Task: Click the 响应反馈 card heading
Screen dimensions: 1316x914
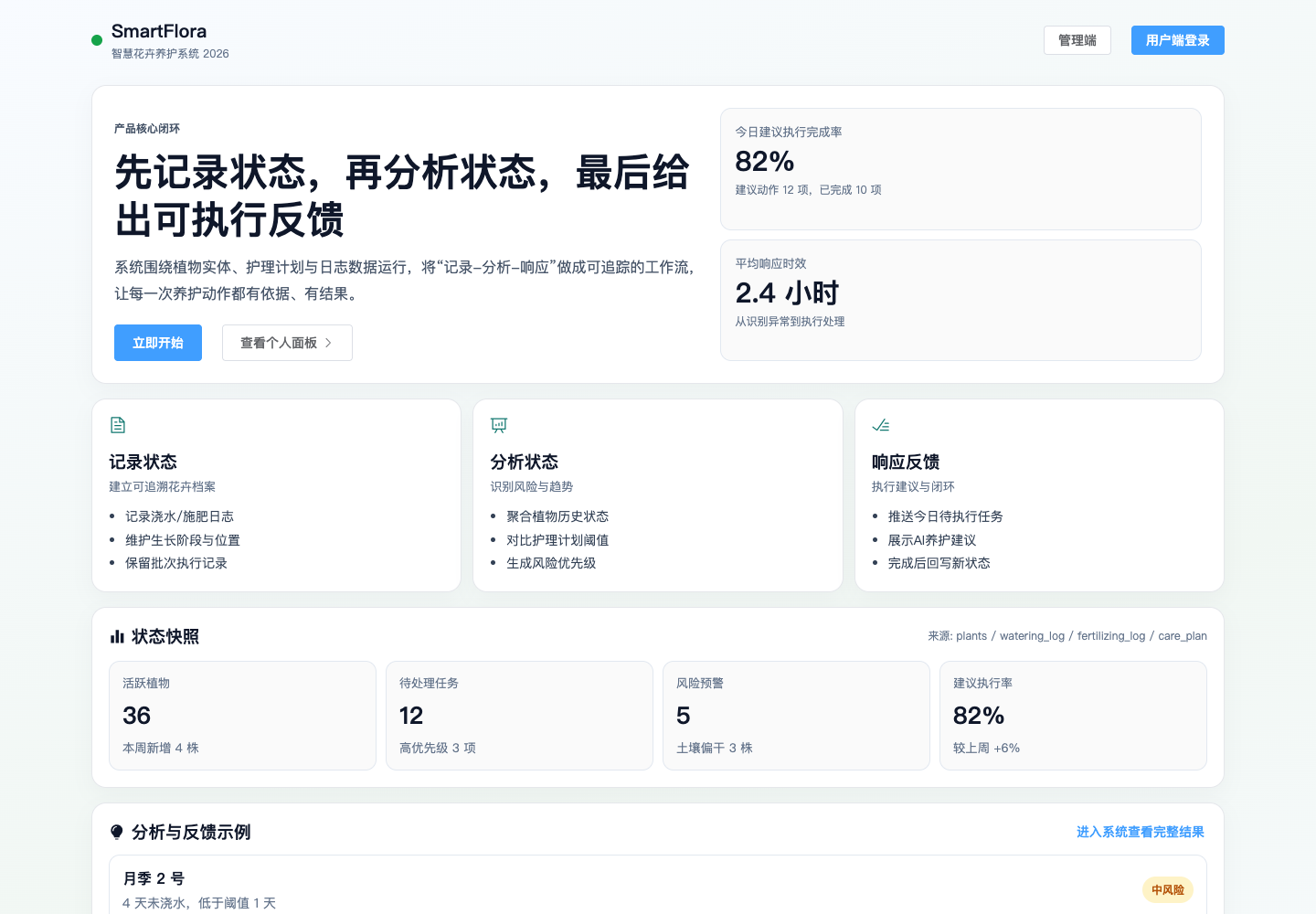Action: pos(906,462)
